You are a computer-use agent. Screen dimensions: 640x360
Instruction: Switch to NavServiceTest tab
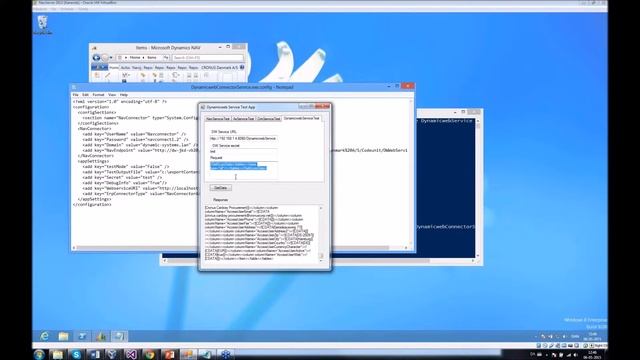(x=218, y=119)
